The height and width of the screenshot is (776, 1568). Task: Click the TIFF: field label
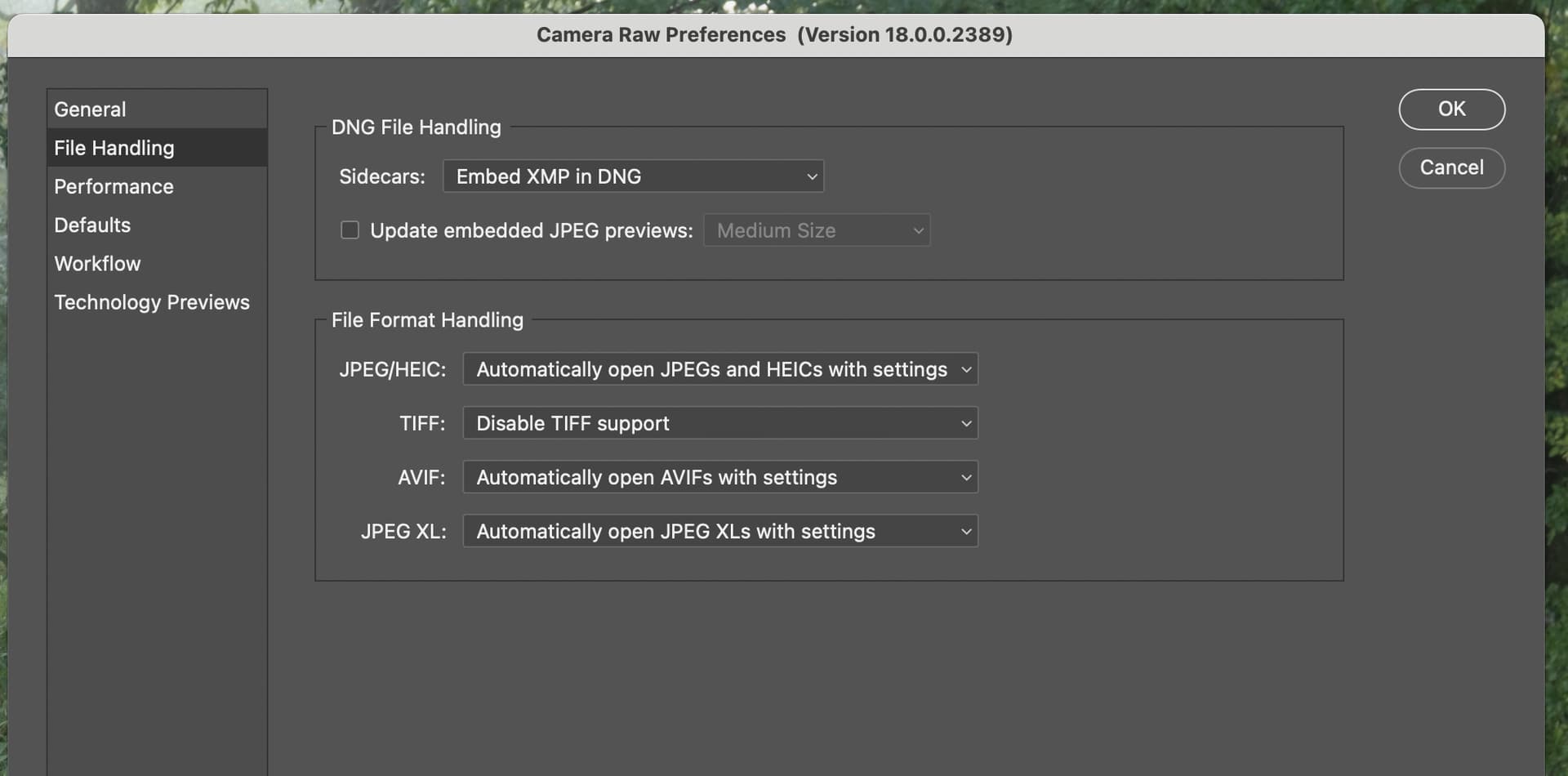422,423
